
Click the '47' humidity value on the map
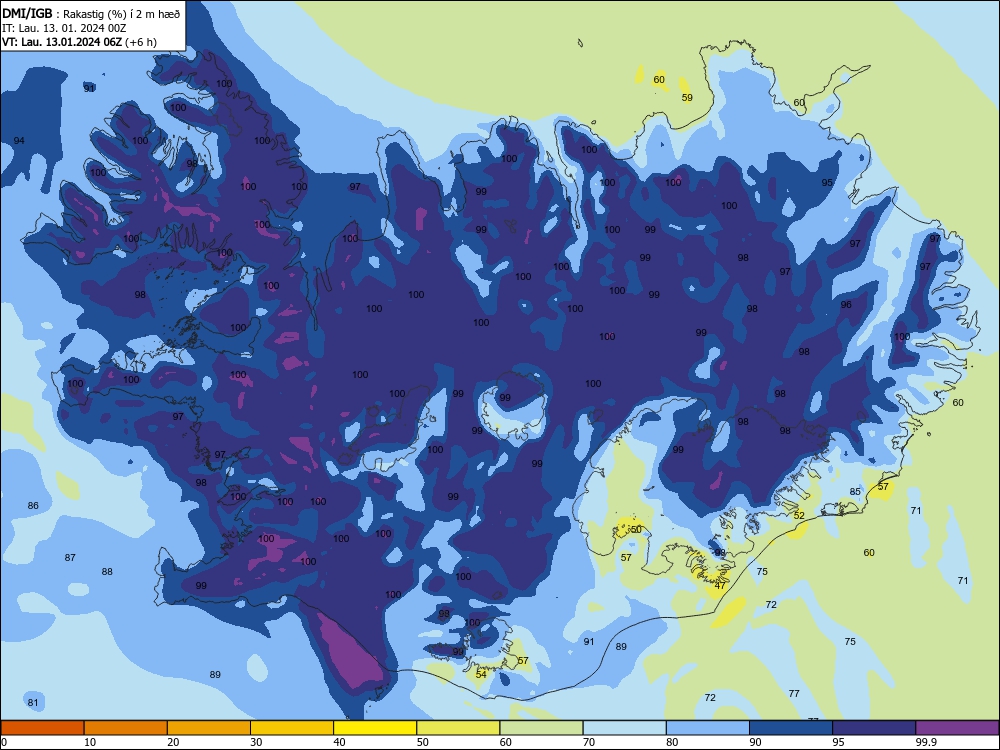(720, 585)
